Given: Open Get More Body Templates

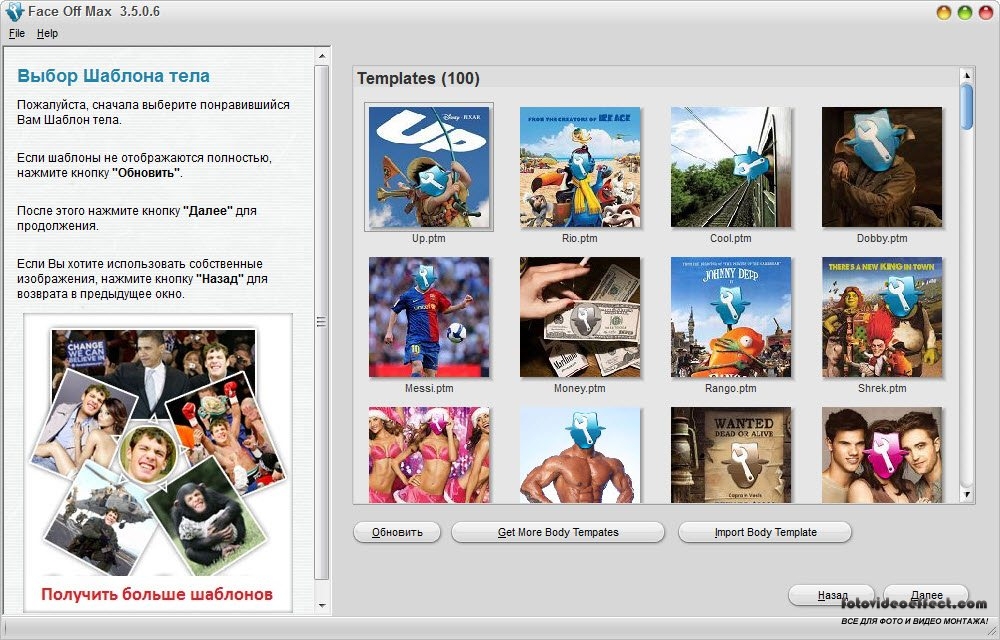Looking at the screenshot, I should click(558, 532).
